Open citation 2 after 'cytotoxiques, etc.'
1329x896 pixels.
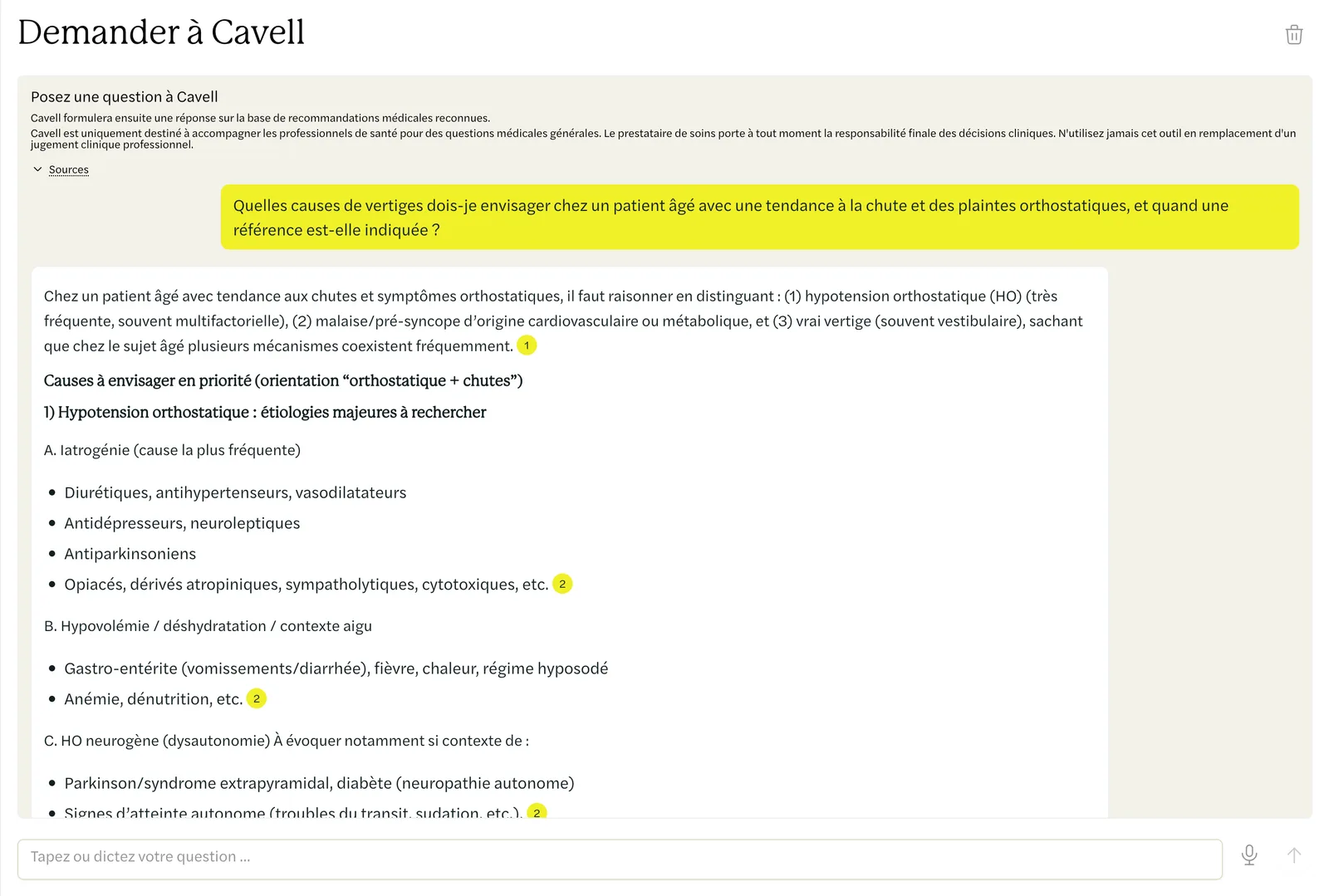point(562,584)
